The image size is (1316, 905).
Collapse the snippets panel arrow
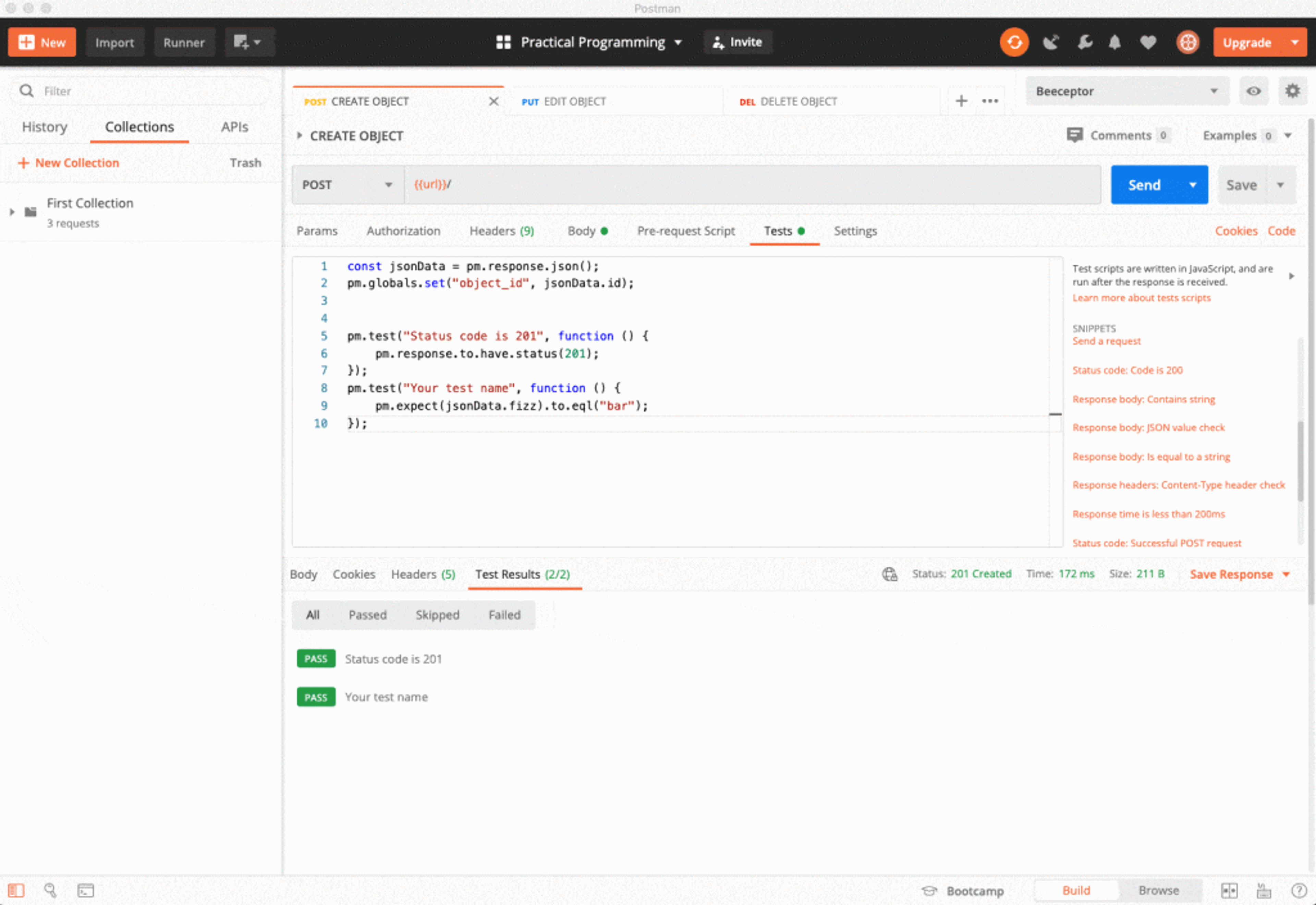1291,276
